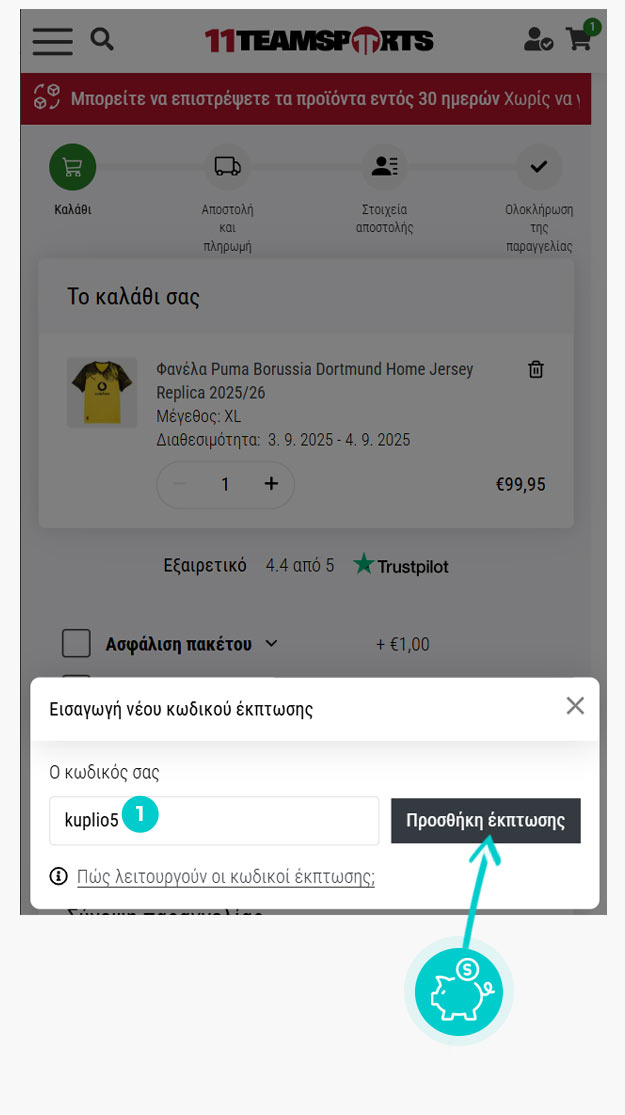The width and height of the screenshot is (625, 1115).
Task: Decrease quantity with the minus button
Action: (180, 484)
